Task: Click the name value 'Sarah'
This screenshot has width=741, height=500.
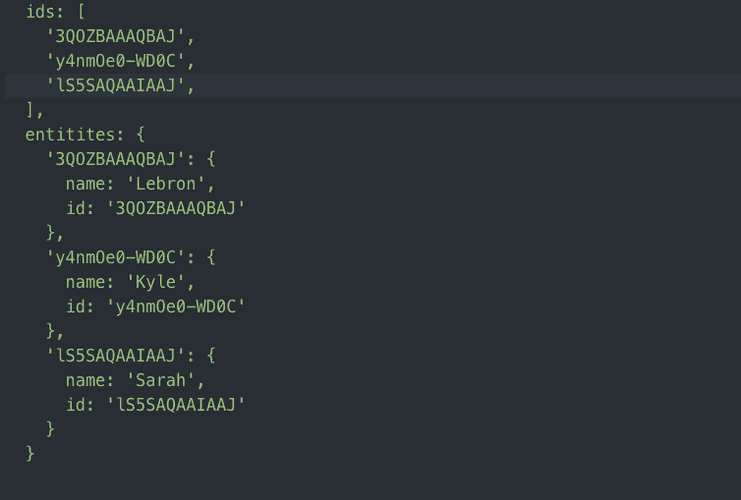Action: (161, 380)
